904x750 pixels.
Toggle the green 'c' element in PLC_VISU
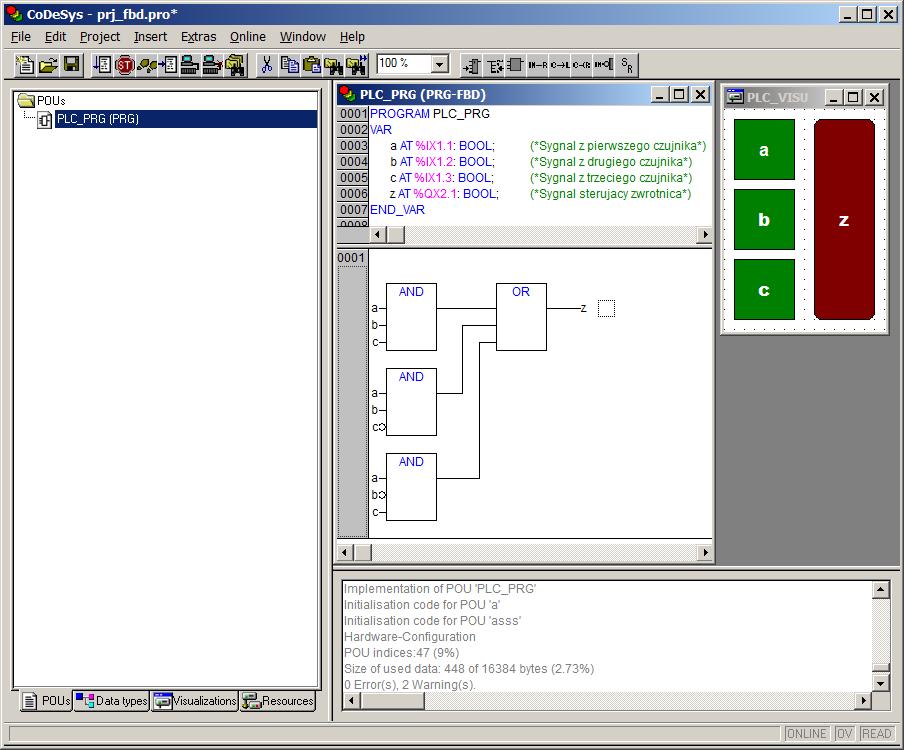click(x=764, y=289)
